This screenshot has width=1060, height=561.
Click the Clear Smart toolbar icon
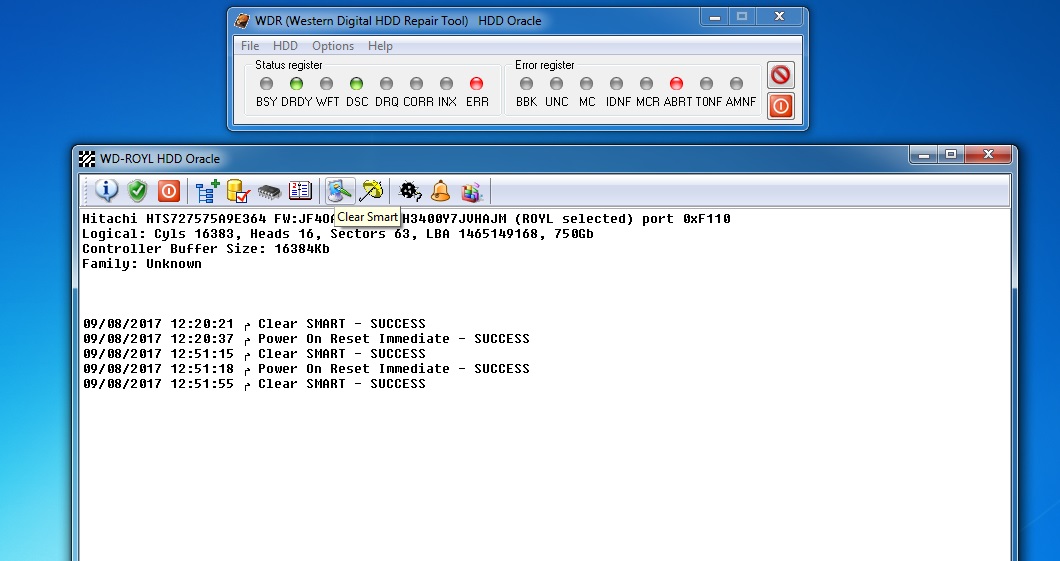click(340, 191)
